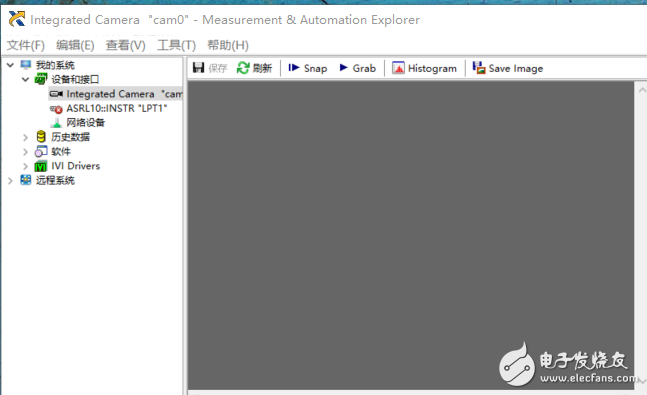The image size is (647, 395).
Task: Click the green refresh arrows icon
Action: tap(243, 68)
